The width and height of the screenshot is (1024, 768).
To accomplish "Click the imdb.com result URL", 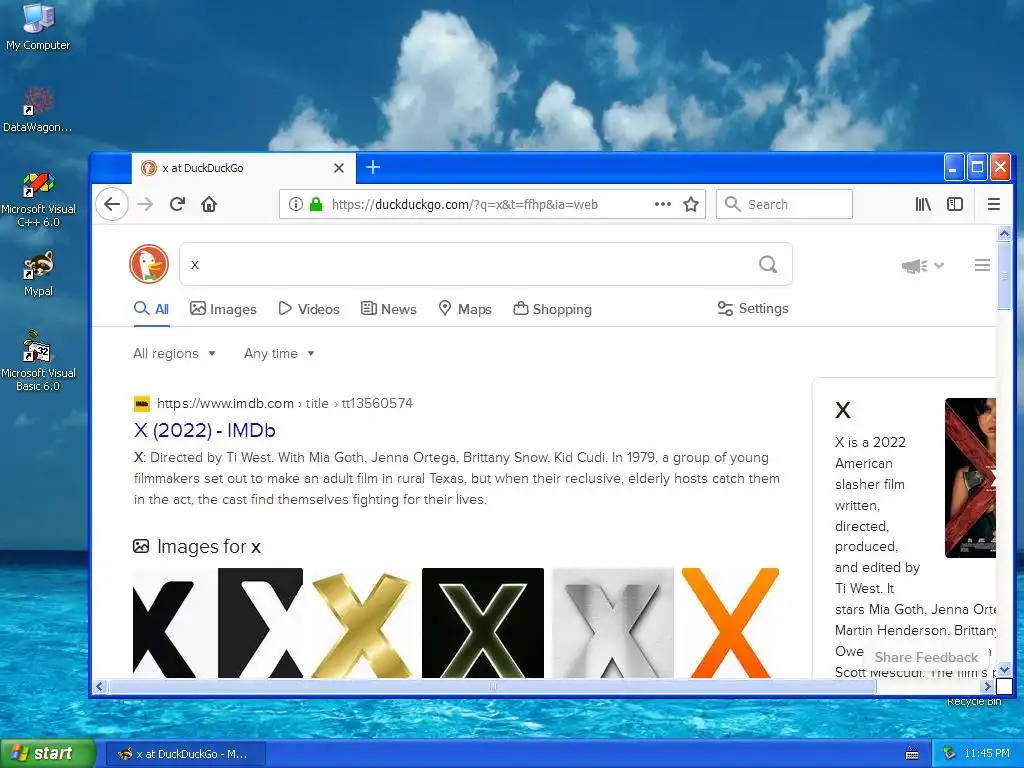I will point(285,404).
